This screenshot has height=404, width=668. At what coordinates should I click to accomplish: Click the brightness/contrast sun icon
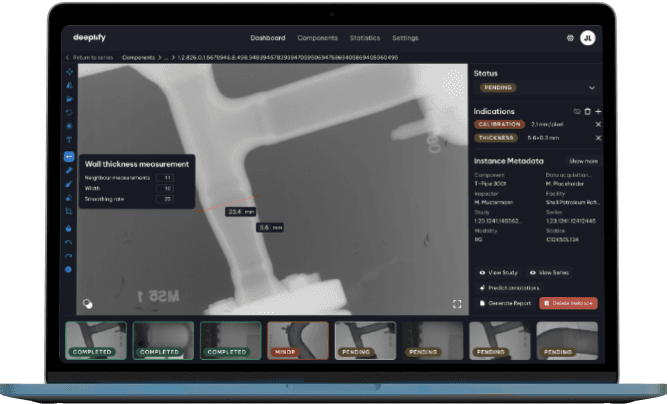(69, 126)
